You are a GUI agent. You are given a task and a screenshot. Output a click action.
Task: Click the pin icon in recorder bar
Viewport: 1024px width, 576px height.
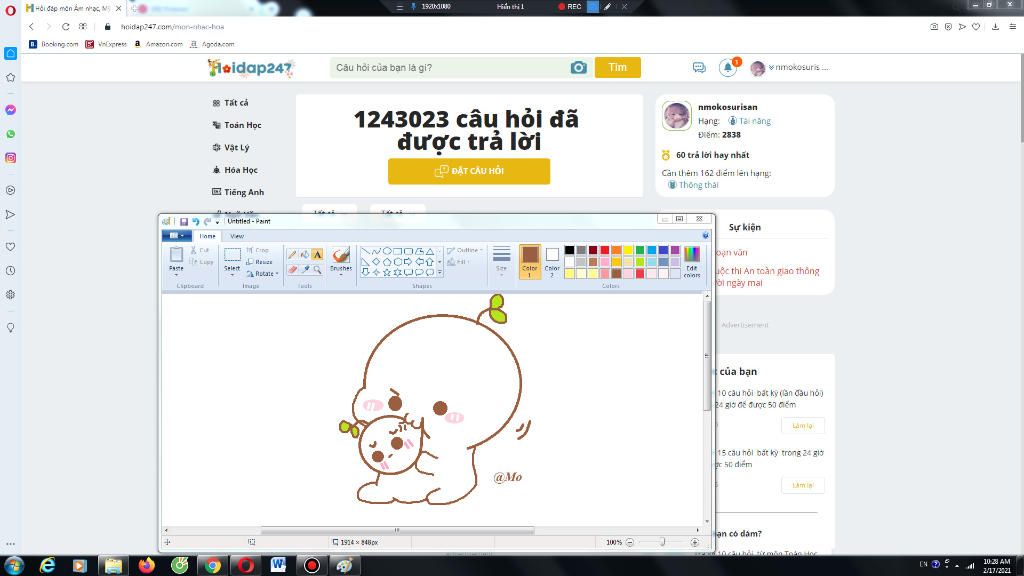(x=413, y=7)
